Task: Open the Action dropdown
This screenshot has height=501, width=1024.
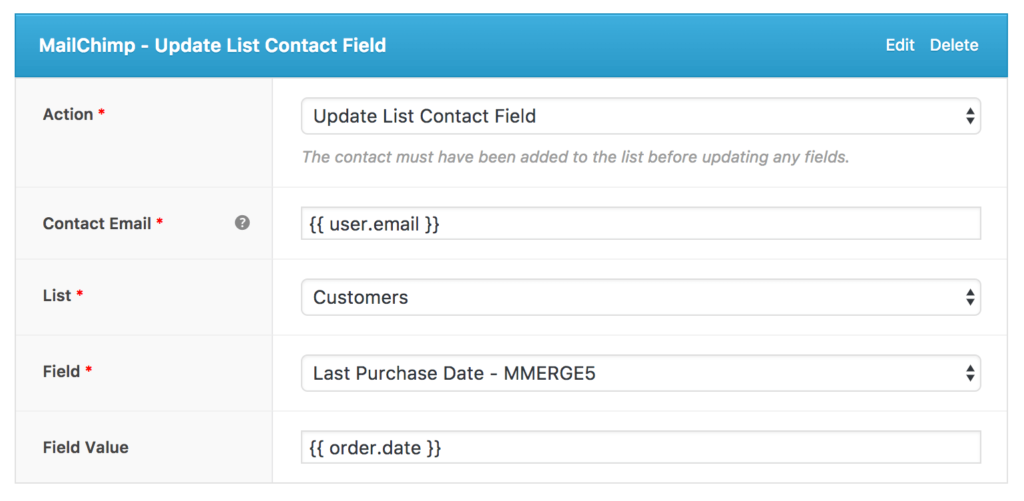Action: pyautogui.click(x=640, y=116)
